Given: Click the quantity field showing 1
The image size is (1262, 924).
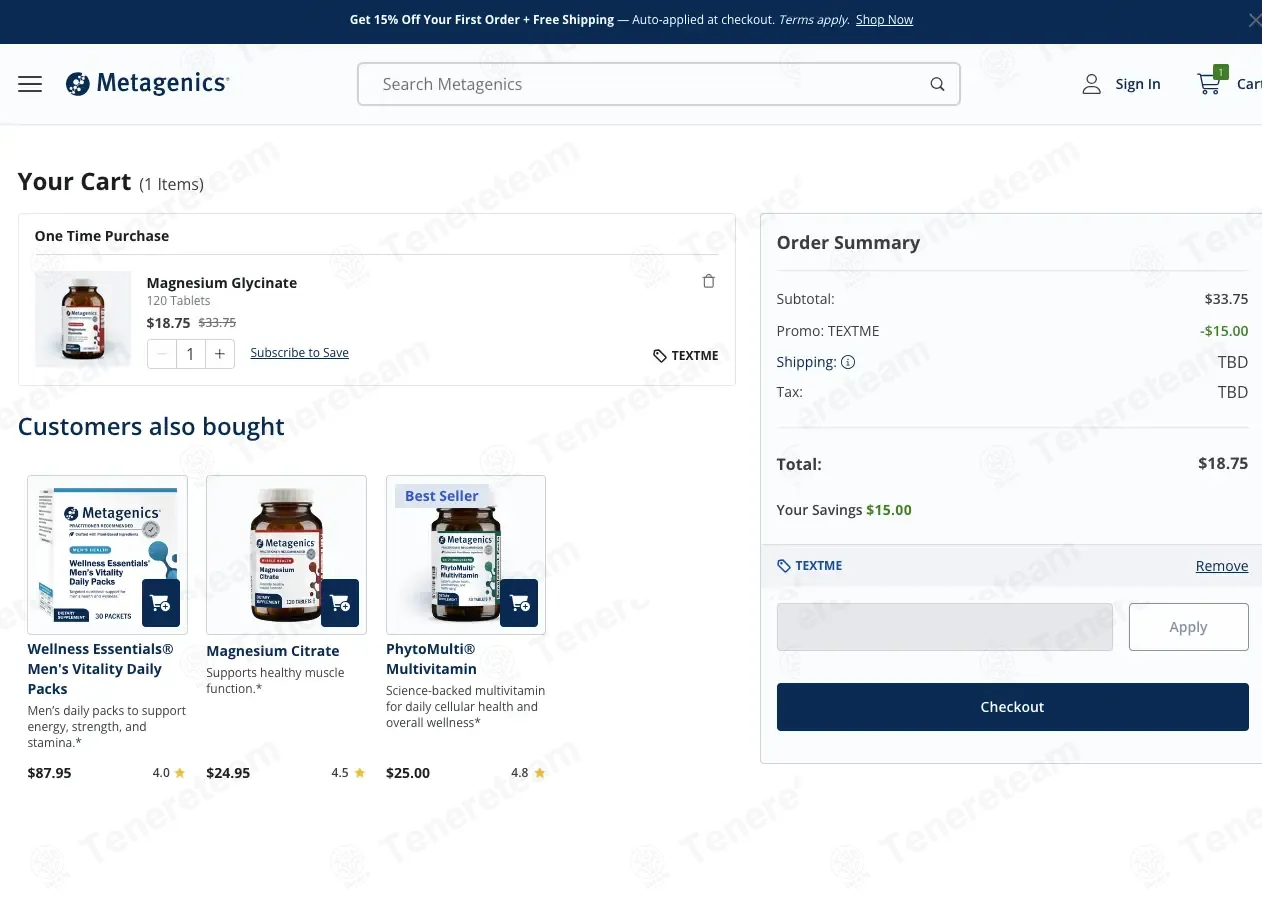Looking at the screenshot, I should tap(191, 354).
